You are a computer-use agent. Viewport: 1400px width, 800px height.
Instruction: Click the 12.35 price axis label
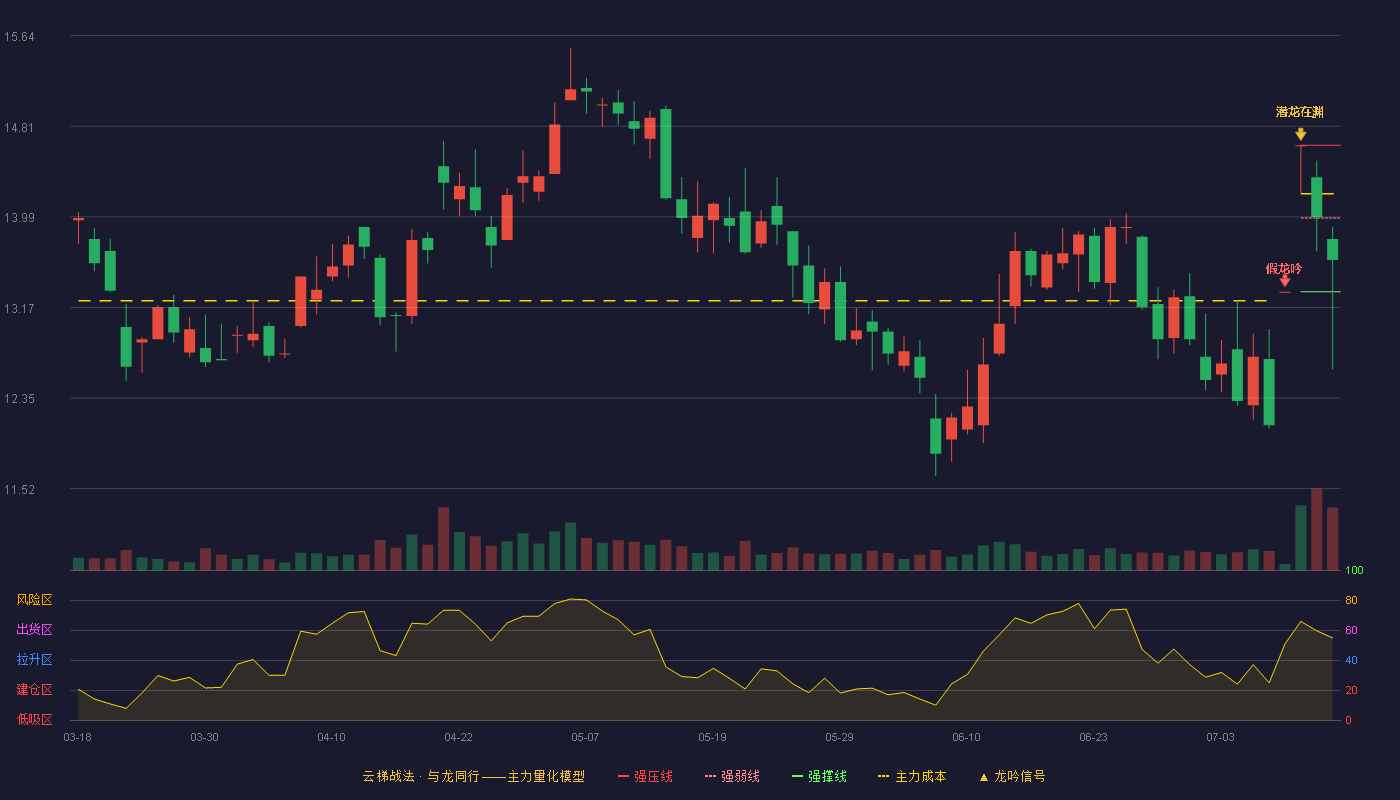coord(19,399)
